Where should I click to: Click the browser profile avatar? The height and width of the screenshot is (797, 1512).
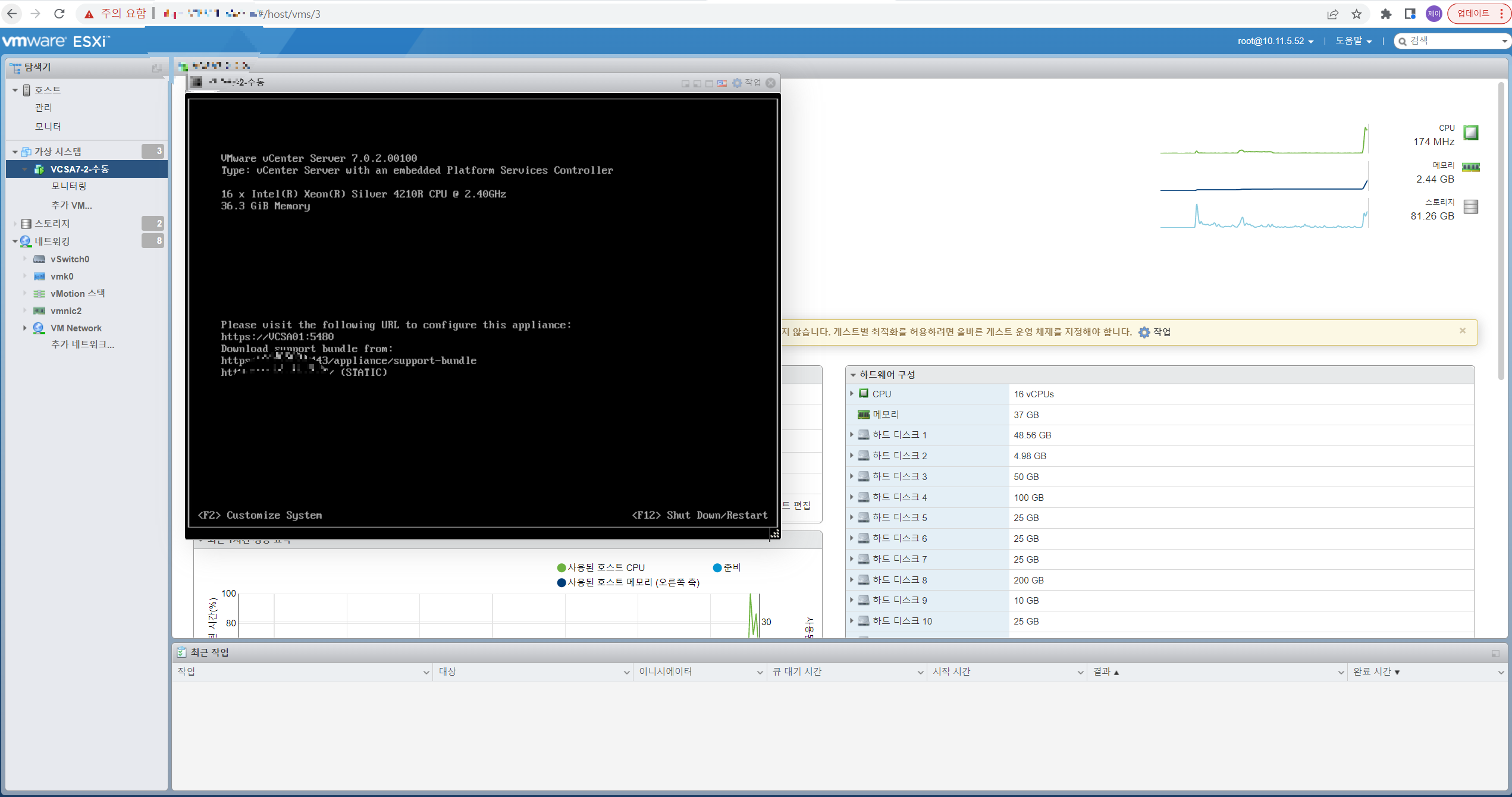[x=1434, y=14]
